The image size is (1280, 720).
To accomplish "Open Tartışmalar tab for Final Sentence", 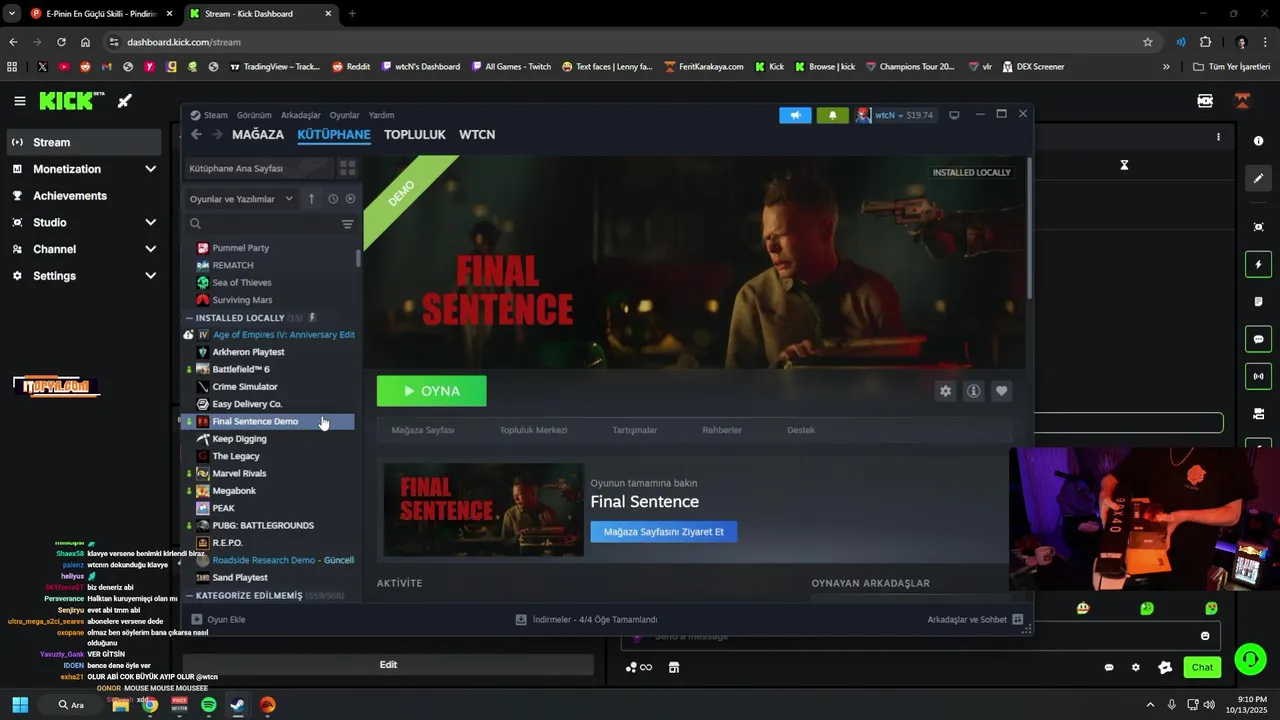I will 635,430.
